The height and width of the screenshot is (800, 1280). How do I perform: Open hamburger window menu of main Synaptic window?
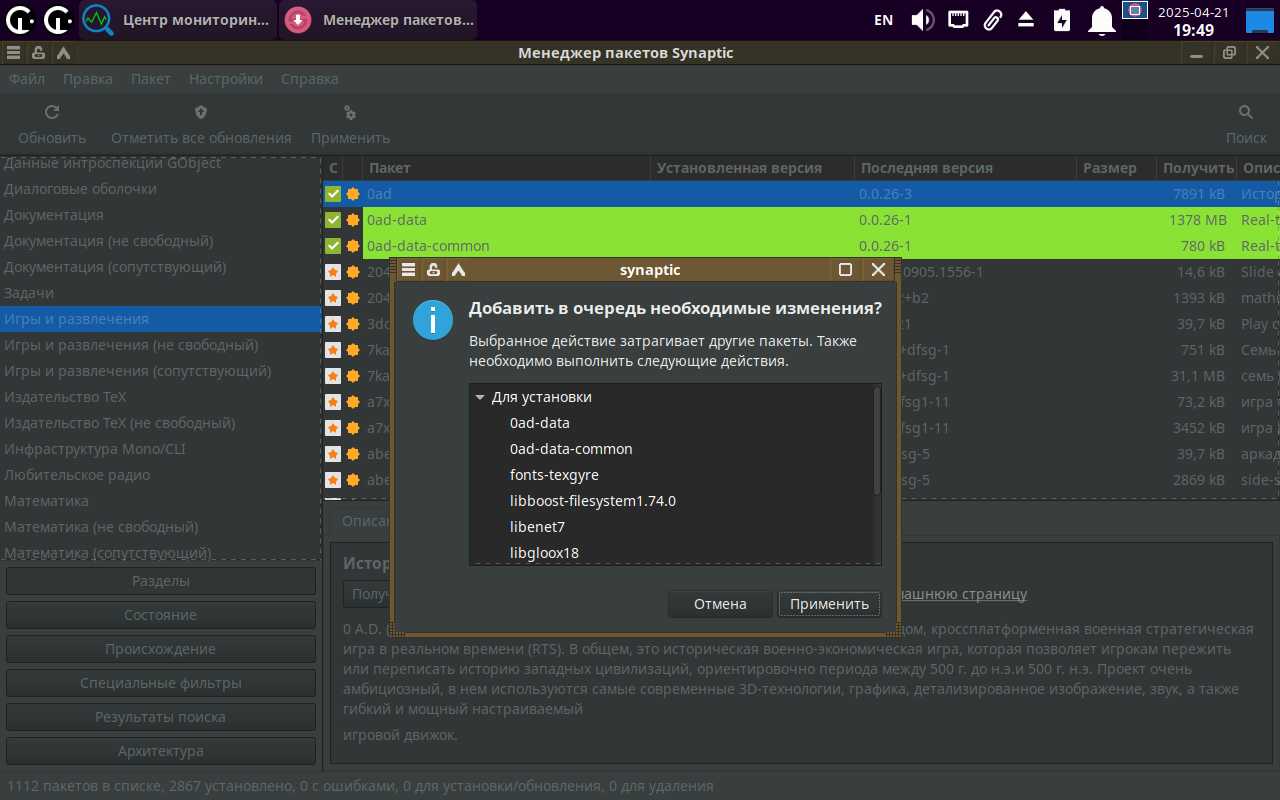(x=13, y=53)
